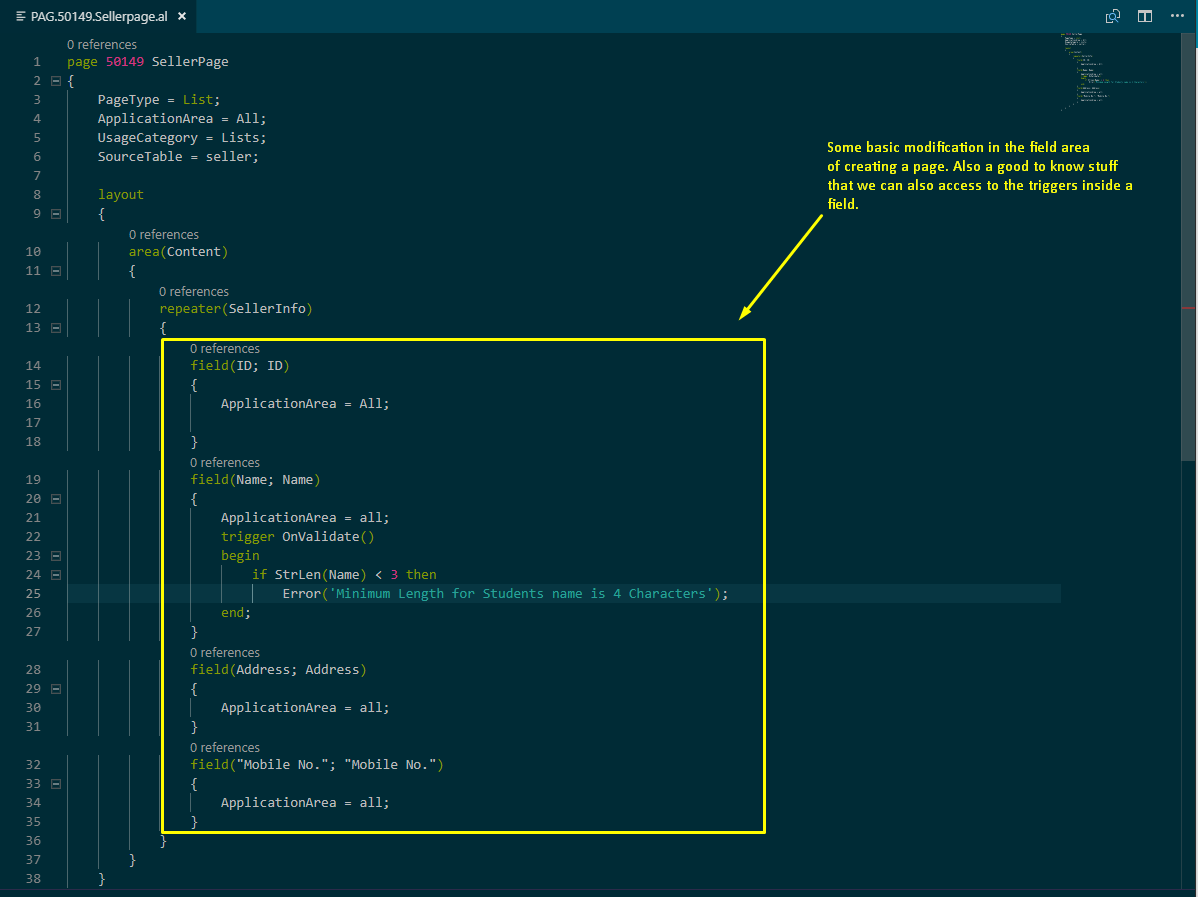The image size is (1198, 897).
Task: Click the 'UsageCategory = Lists;' line
Action: tap(182, 138)
